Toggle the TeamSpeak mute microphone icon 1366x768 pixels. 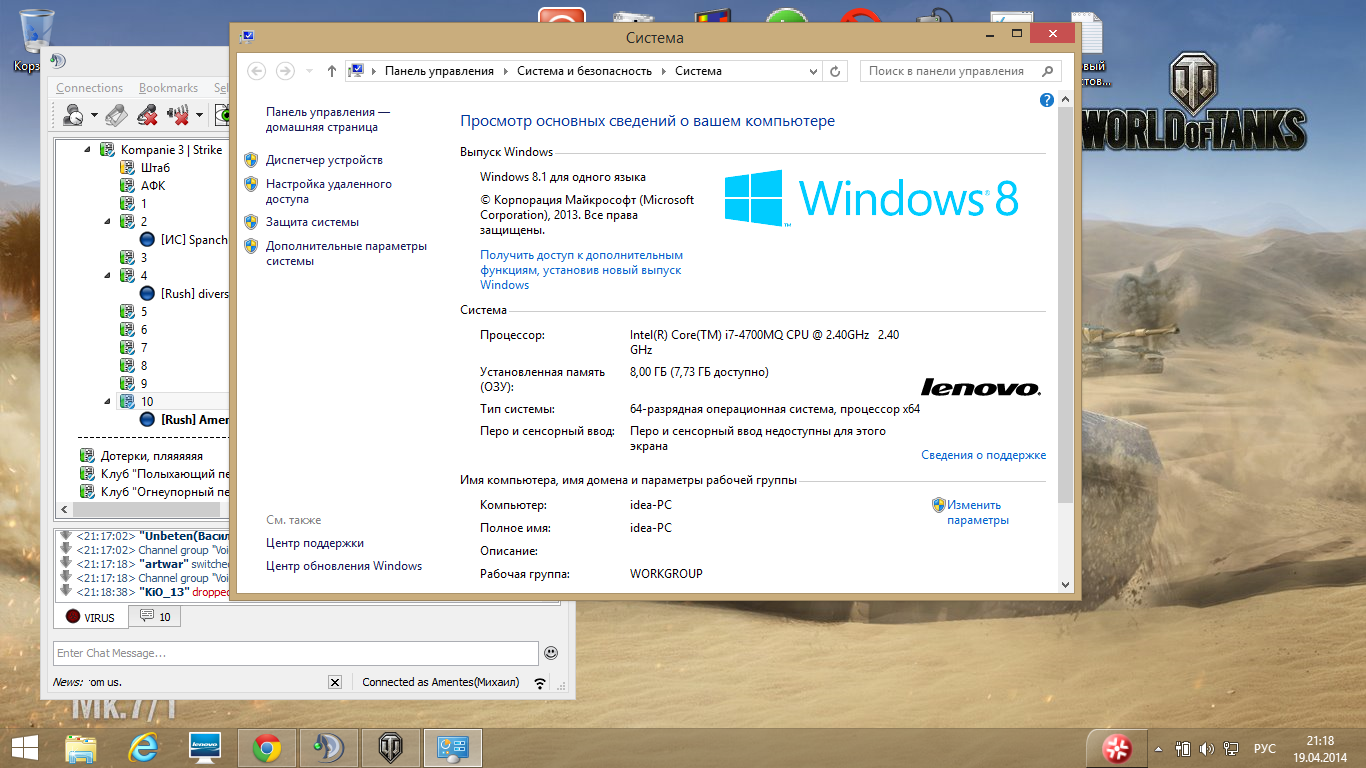point(147,116)
